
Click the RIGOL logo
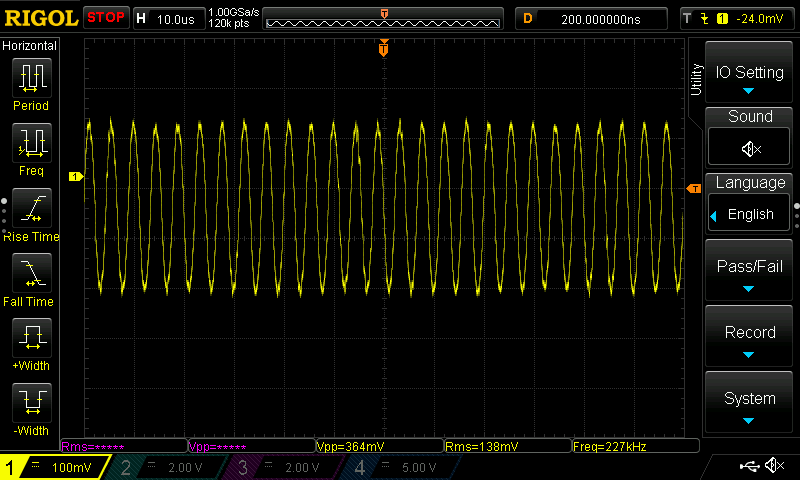point(41,18)
